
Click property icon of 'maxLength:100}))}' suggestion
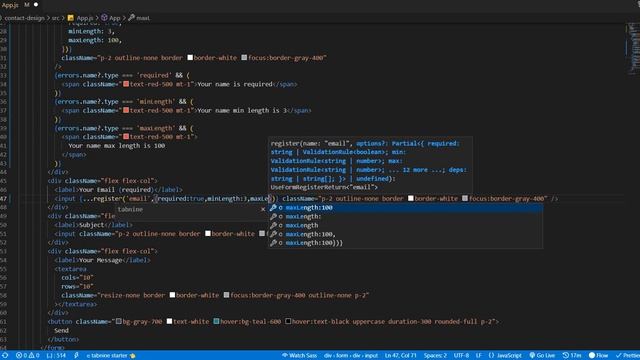273,243
